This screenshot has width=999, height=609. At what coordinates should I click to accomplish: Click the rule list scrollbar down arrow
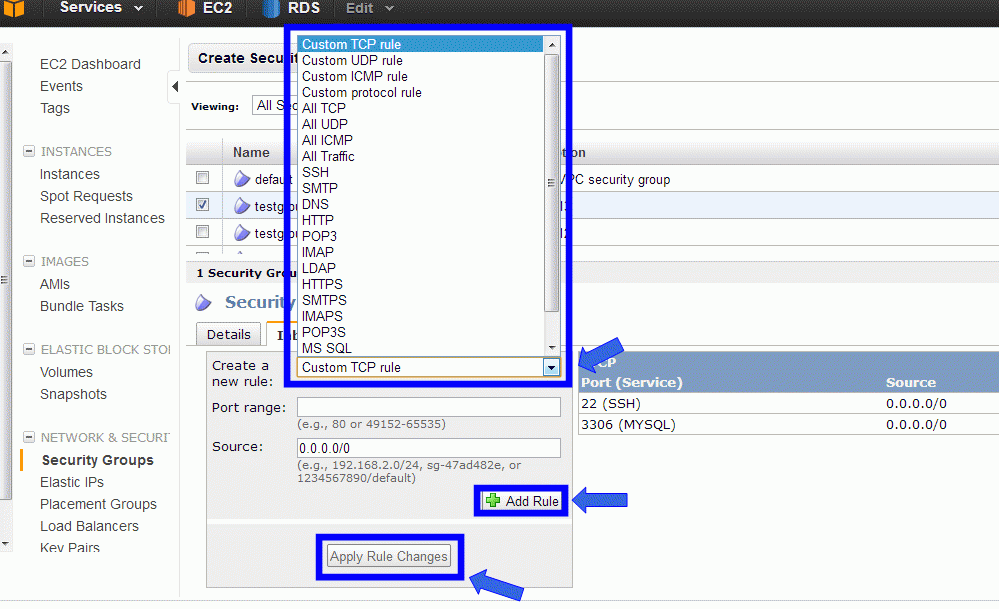(x=552, y=348)
